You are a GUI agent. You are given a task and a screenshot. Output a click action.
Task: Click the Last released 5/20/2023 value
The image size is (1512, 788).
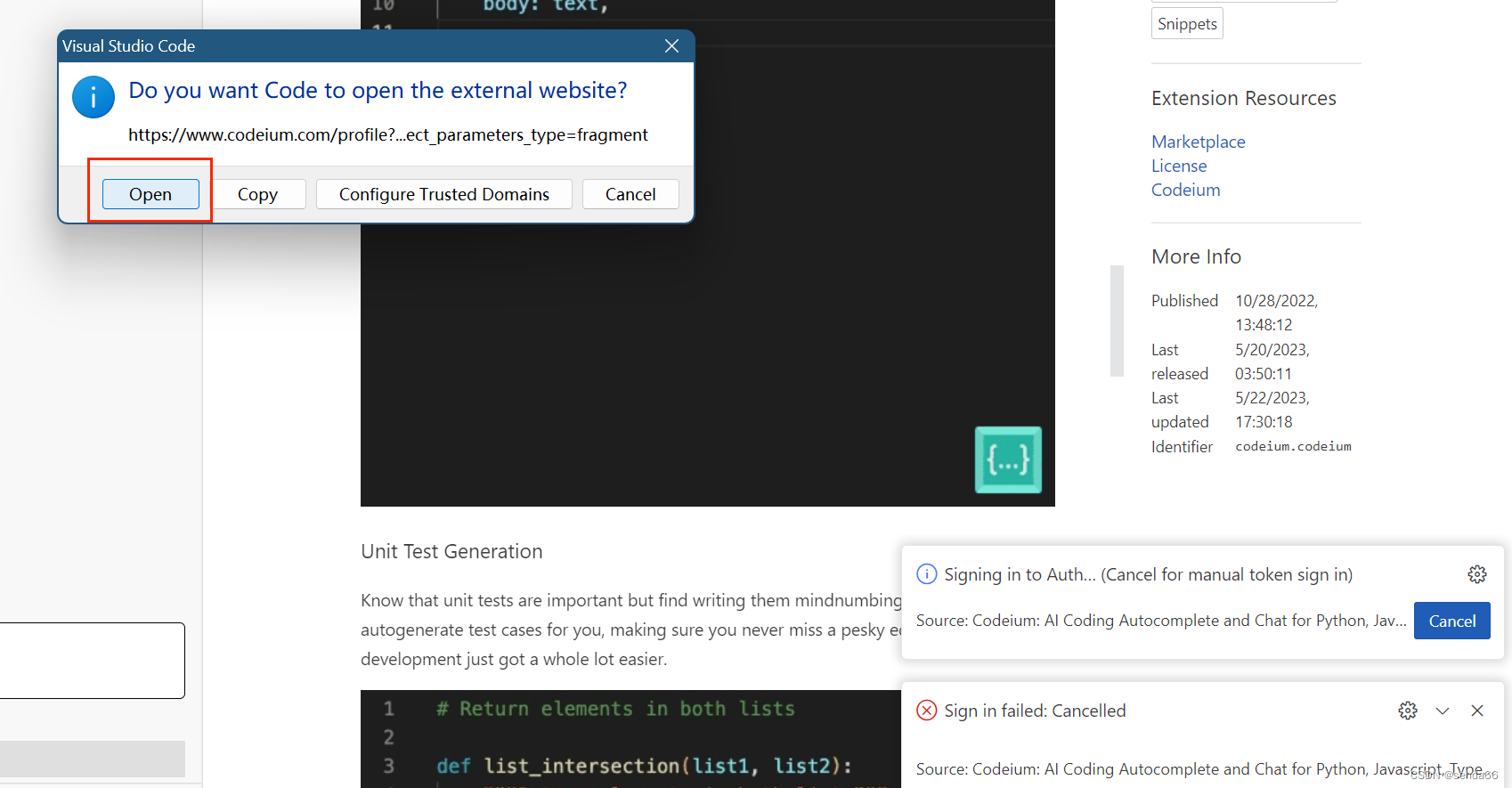(1272, 362)
